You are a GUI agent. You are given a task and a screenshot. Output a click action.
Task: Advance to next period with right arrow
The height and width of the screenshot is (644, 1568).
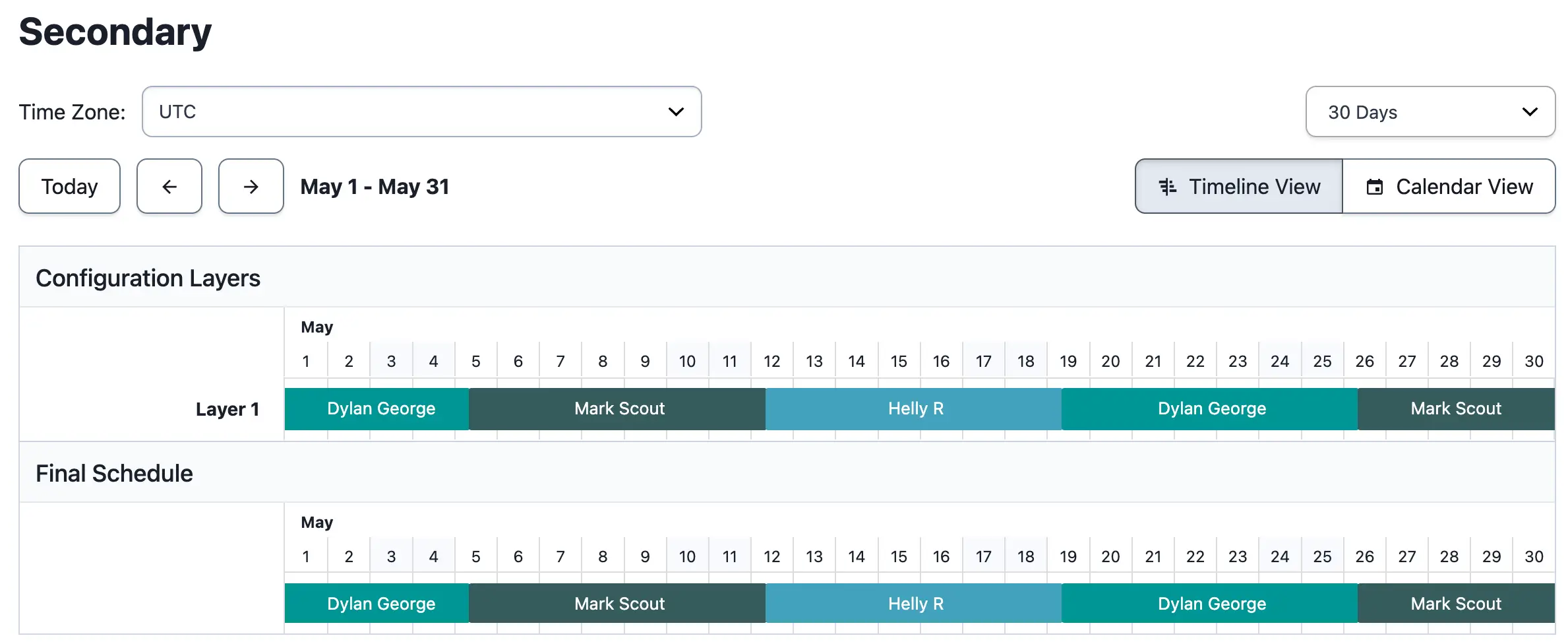click(x=251, y=187)
